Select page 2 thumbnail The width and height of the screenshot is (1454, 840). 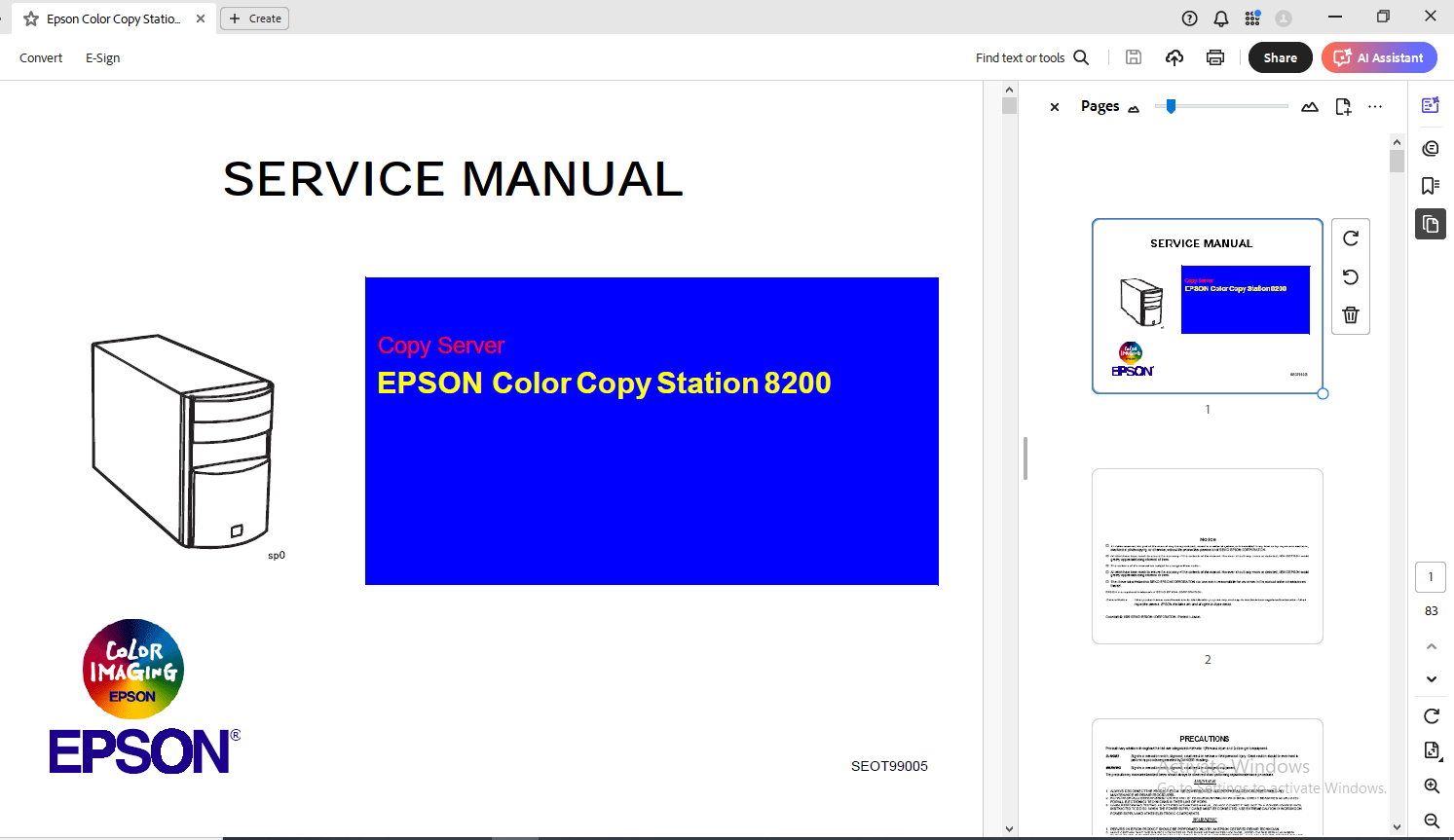coord(1208,556)
